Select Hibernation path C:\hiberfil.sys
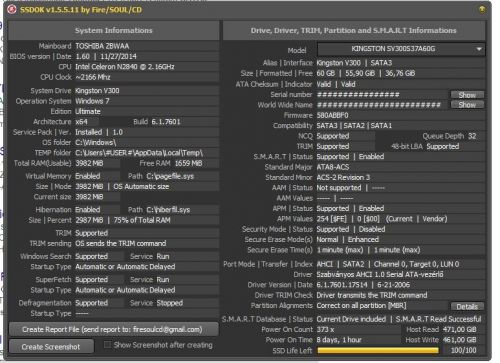 pos(168,210)
